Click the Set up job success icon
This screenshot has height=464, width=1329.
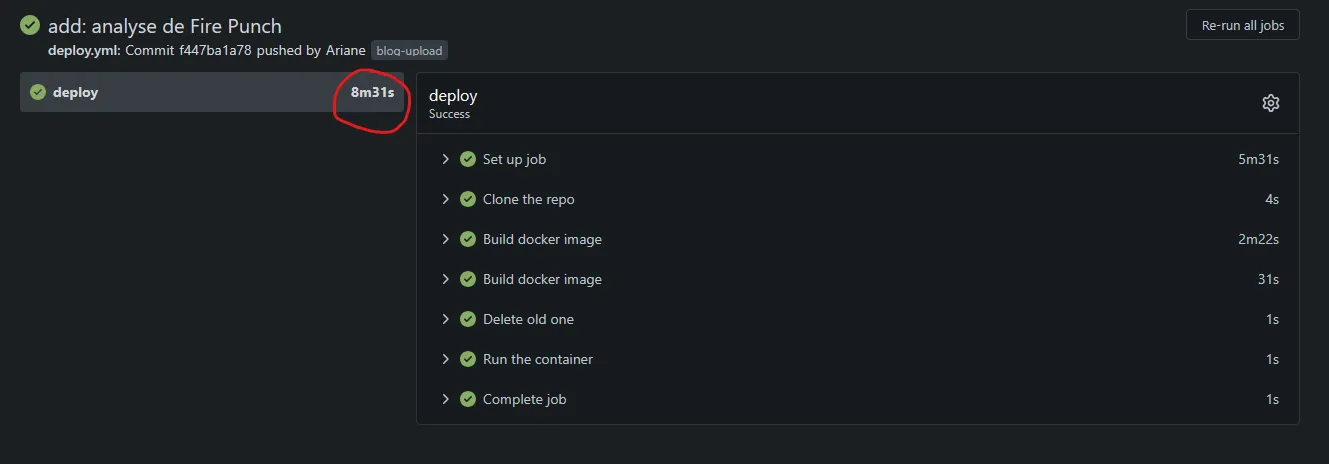(467, 159)
